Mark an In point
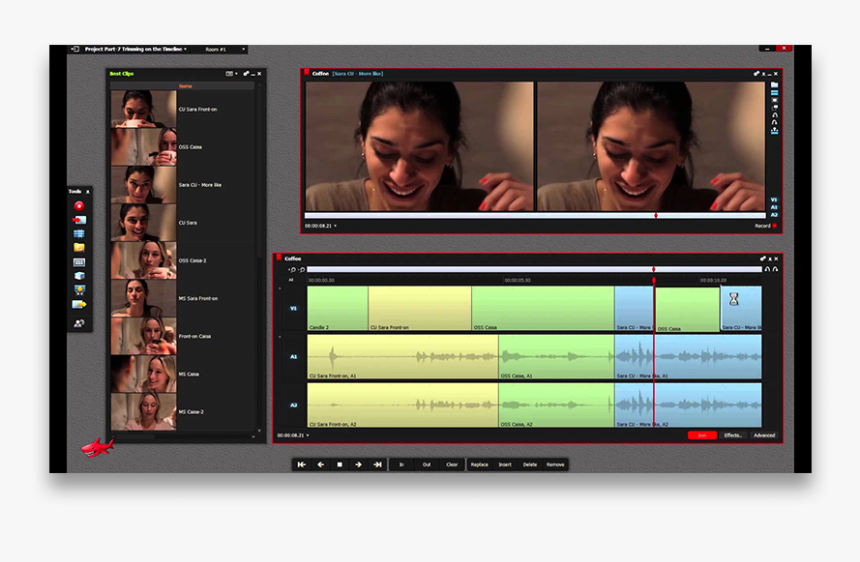The image size is (860, 562). (x=401, y=464)
